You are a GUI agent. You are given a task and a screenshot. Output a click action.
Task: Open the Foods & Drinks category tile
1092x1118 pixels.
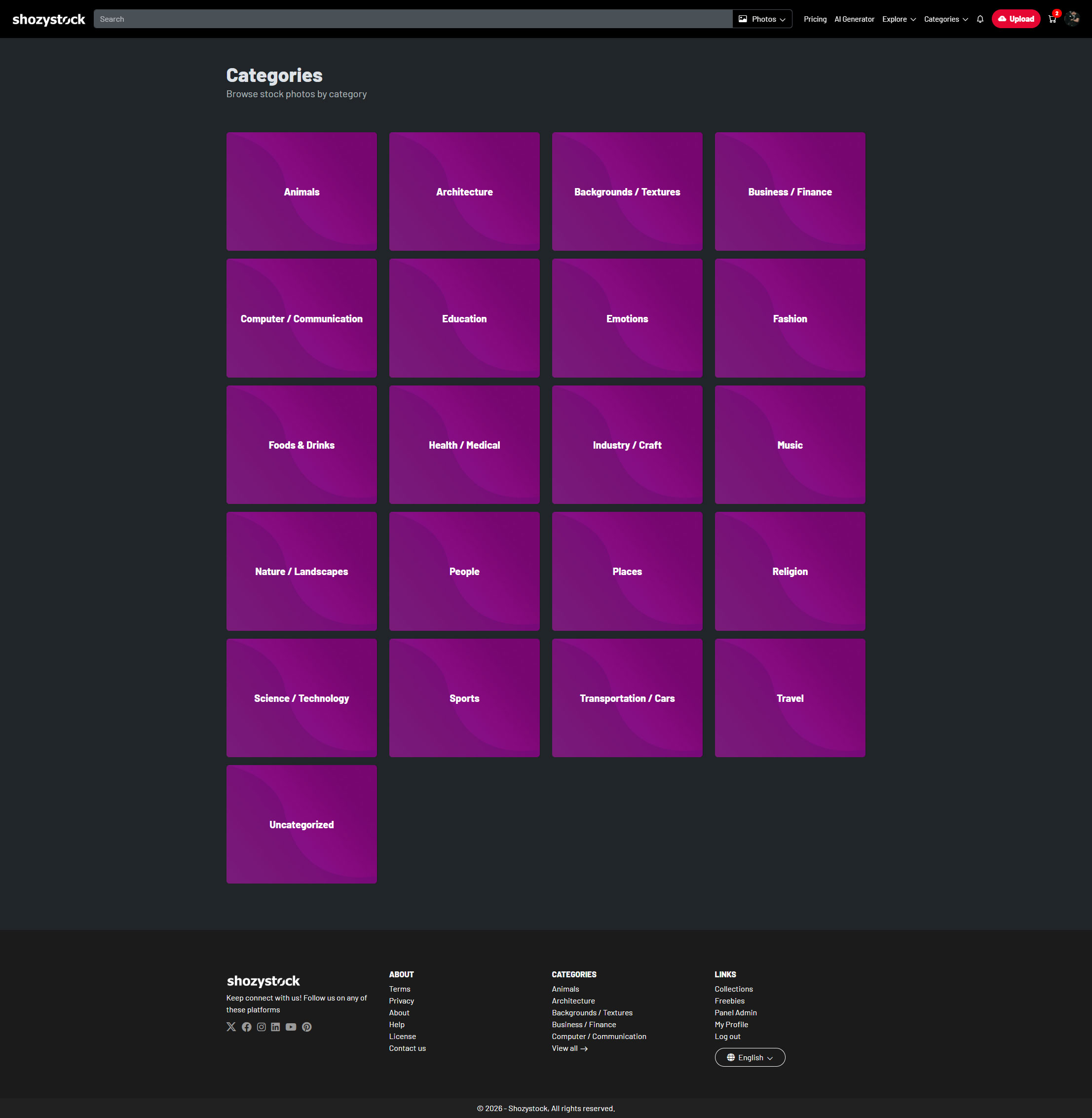pos(301,445)
